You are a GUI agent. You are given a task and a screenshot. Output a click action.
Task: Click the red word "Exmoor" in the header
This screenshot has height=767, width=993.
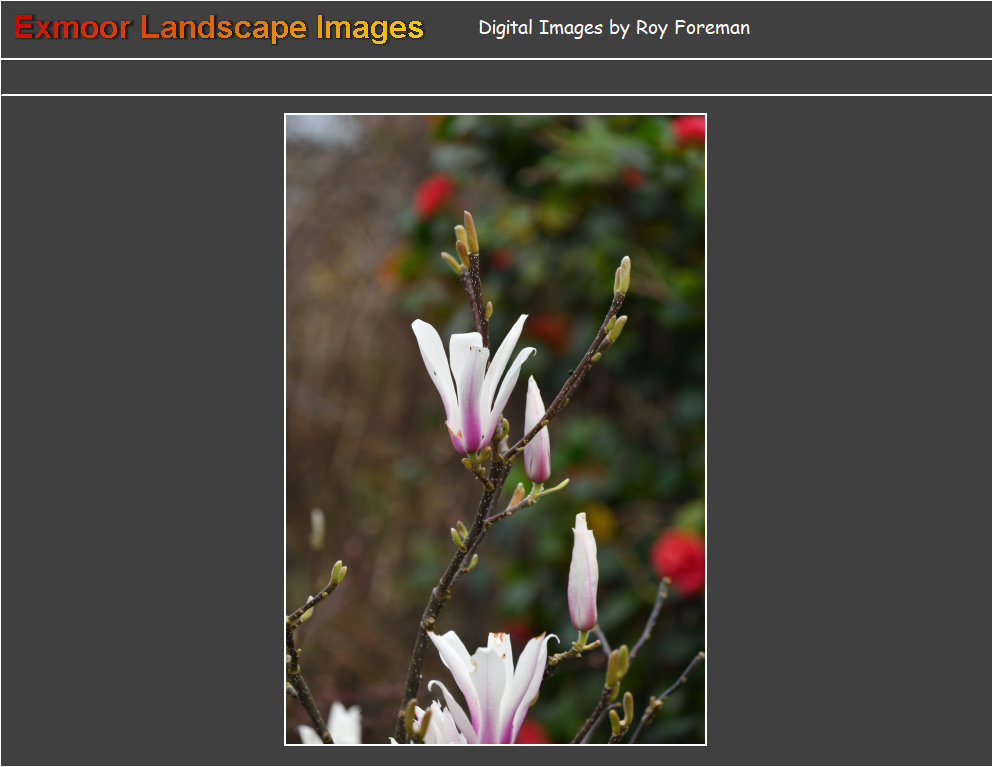(72, 28)
